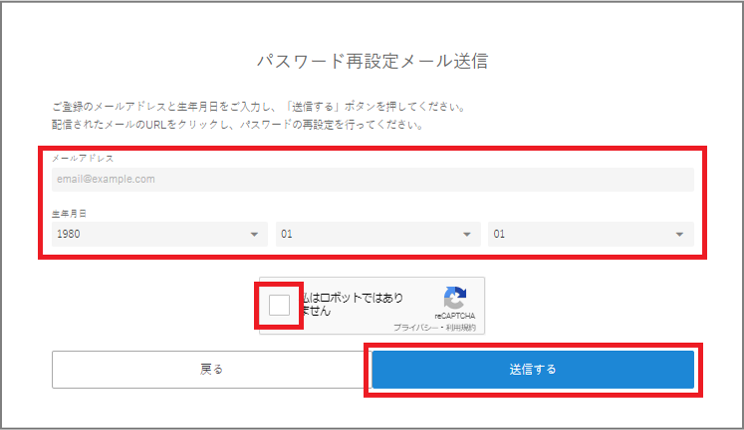The height and width of the screenshot is (430, 744).
Task: Click the 戻る back button
Action: pyautogui.click(x=211, y=369)
